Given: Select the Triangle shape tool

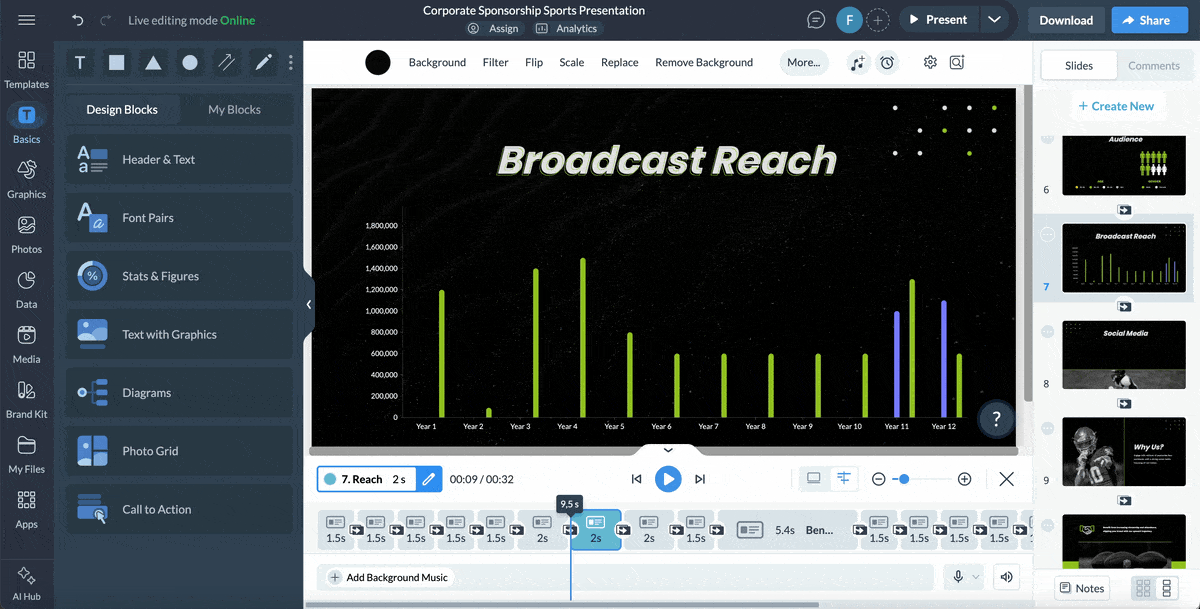Looking at the screenshot, I should 152,62.
